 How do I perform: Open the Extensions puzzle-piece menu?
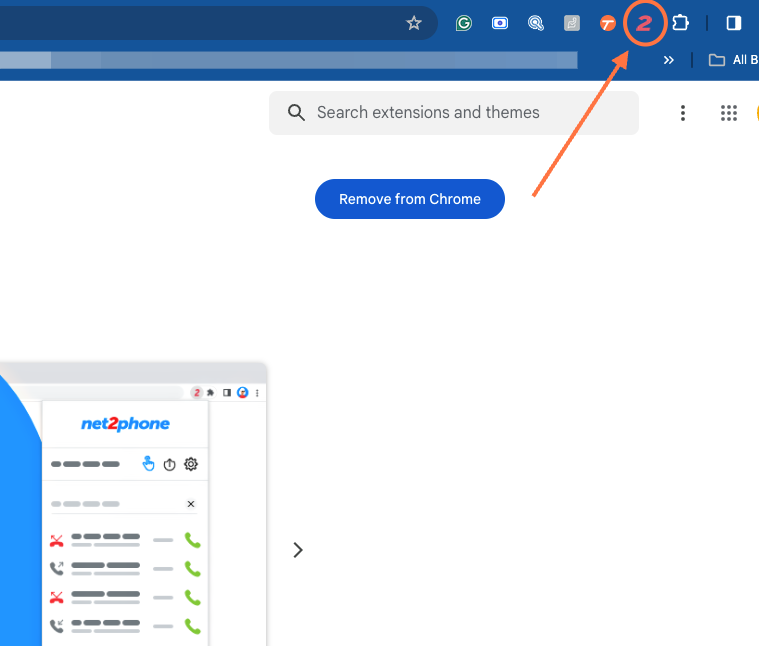tap(681, 23)
